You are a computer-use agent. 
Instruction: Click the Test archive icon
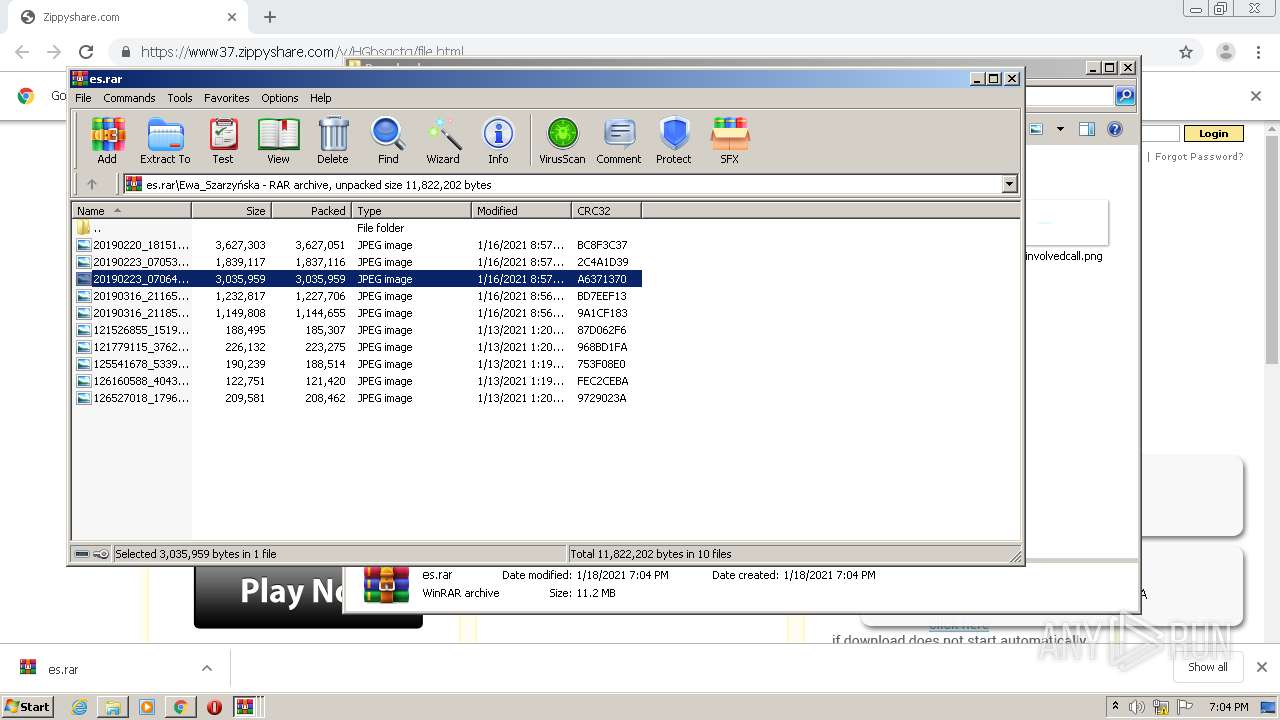(223, 140)
